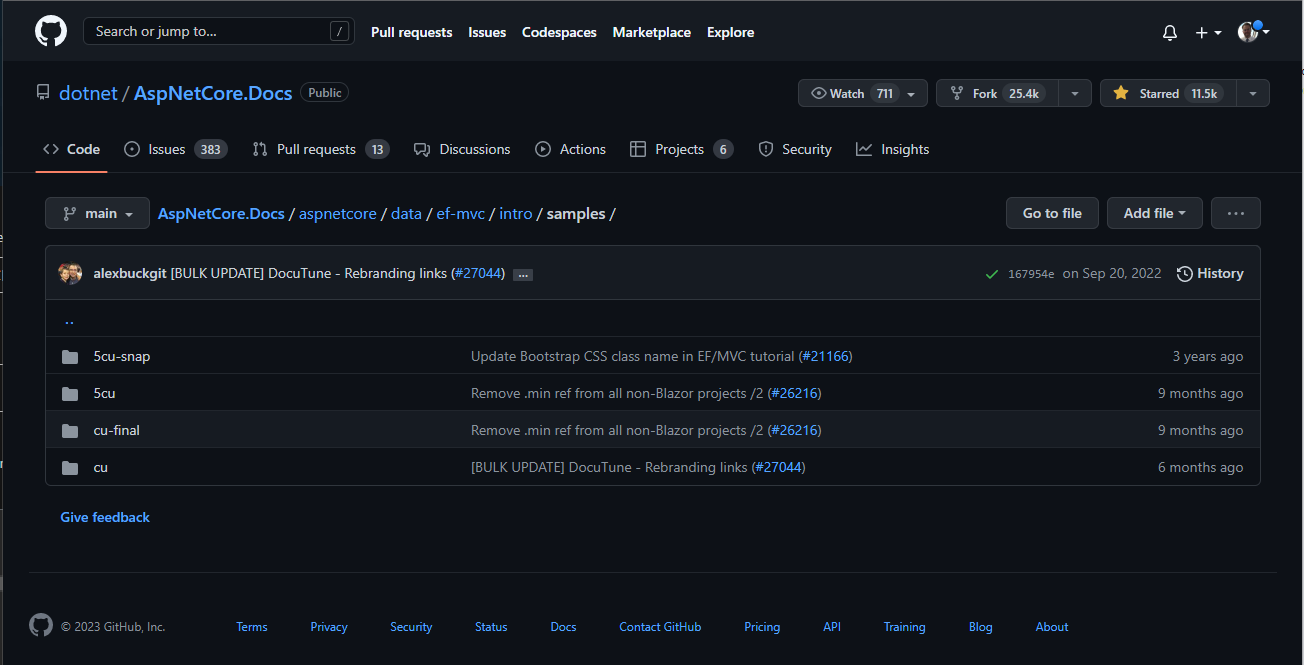
Task: Switch to the Issues tab
Action: (x=176, y=149)
